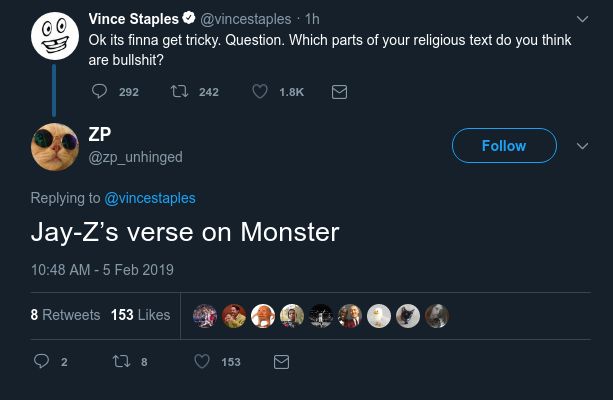This screenshot has width=613, height=400.
Task: Click first liker avatar in likes row
Action: click(204, 316)
